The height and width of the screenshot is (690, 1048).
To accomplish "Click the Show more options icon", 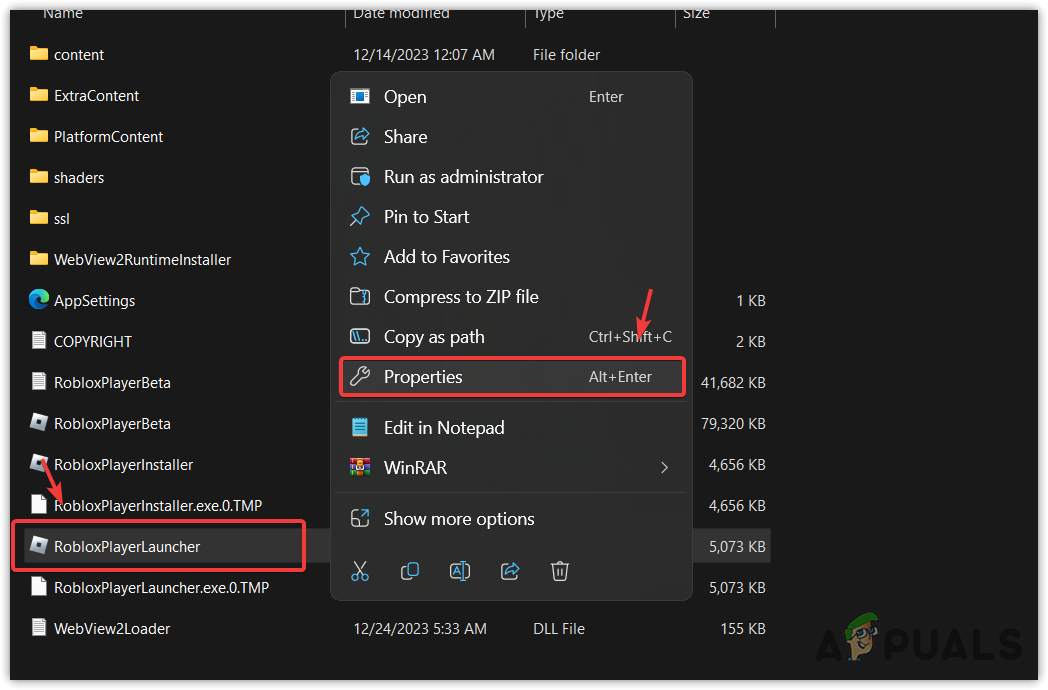I will [360, 518].
